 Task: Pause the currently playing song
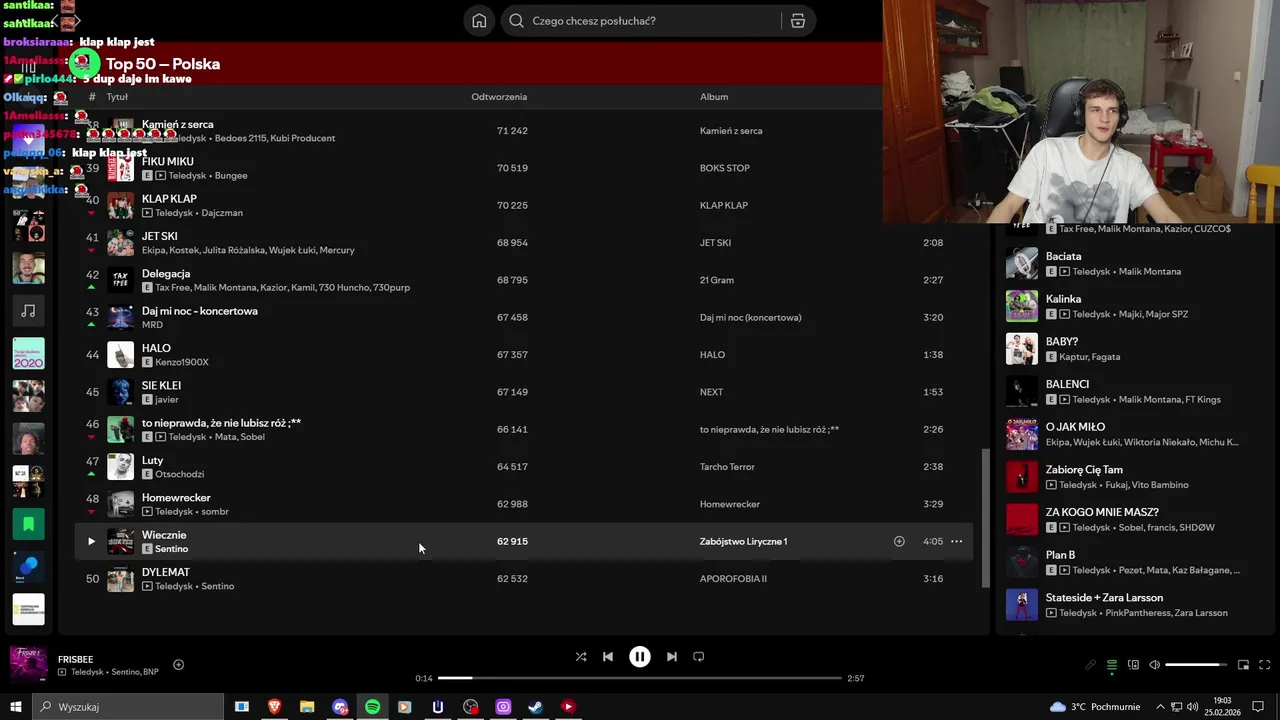[x=640, y=657]
